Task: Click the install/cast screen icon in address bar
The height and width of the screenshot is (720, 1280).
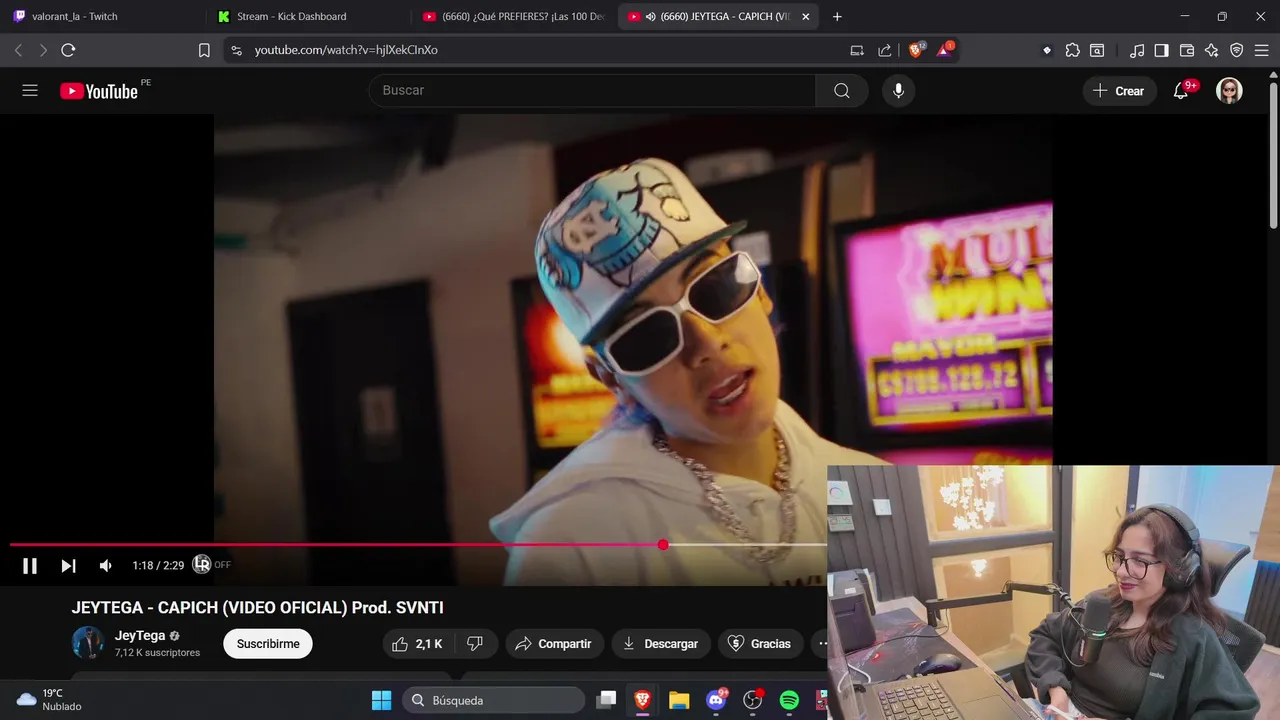Action: coord(857,50)
